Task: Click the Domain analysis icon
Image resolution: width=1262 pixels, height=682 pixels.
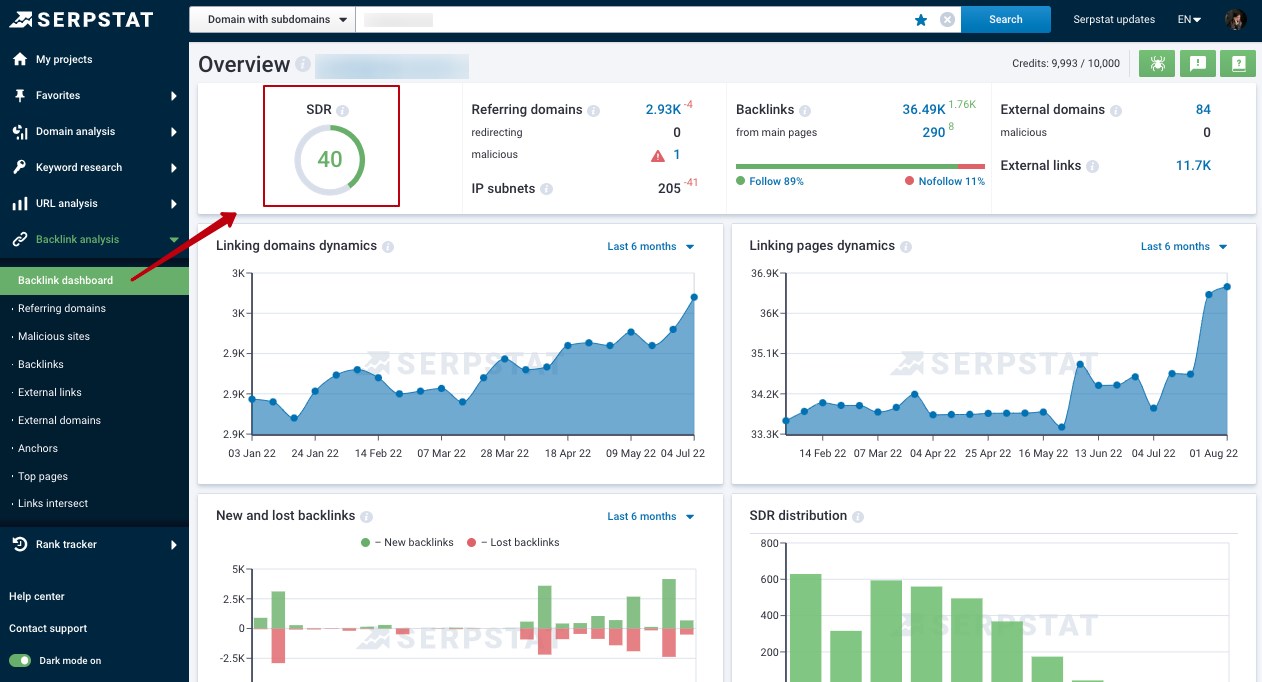Action: pyautogui.click(x=20, y=131)
